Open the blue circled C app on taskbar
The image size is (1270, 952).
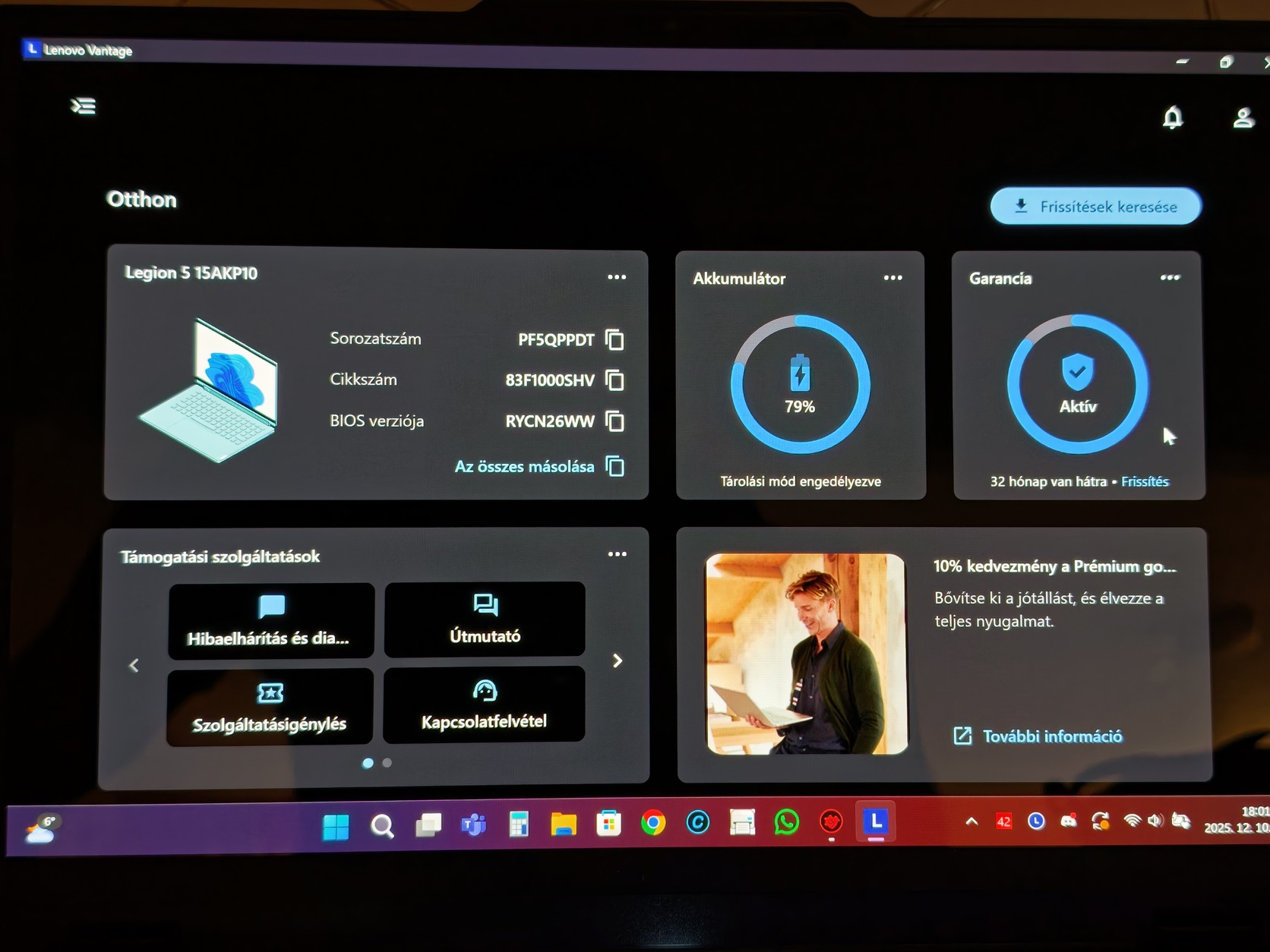pyautogui.click(x=697, y=822)
